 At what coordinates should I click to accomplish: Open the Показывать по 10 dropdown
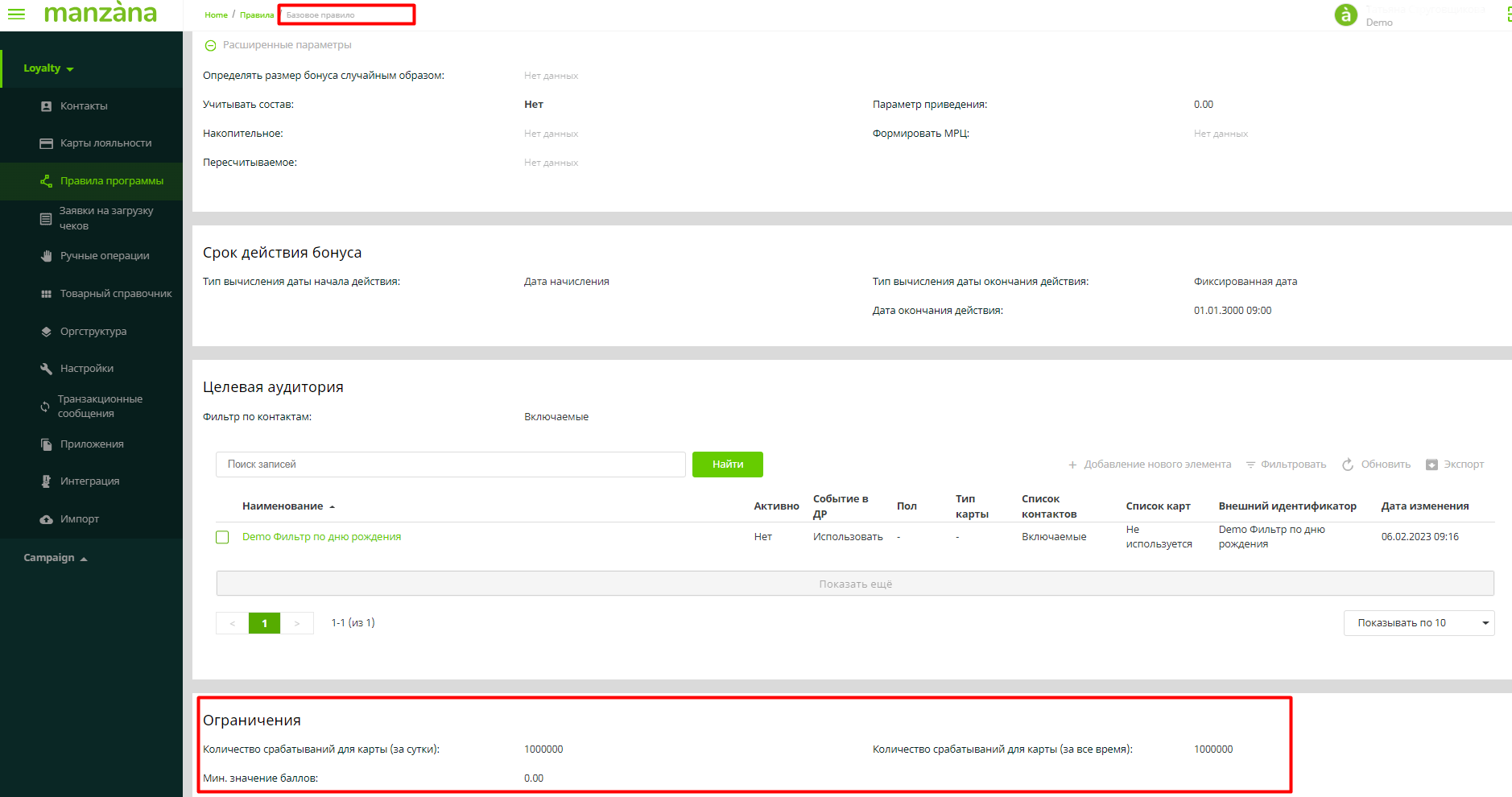[x=1418, y=623]
